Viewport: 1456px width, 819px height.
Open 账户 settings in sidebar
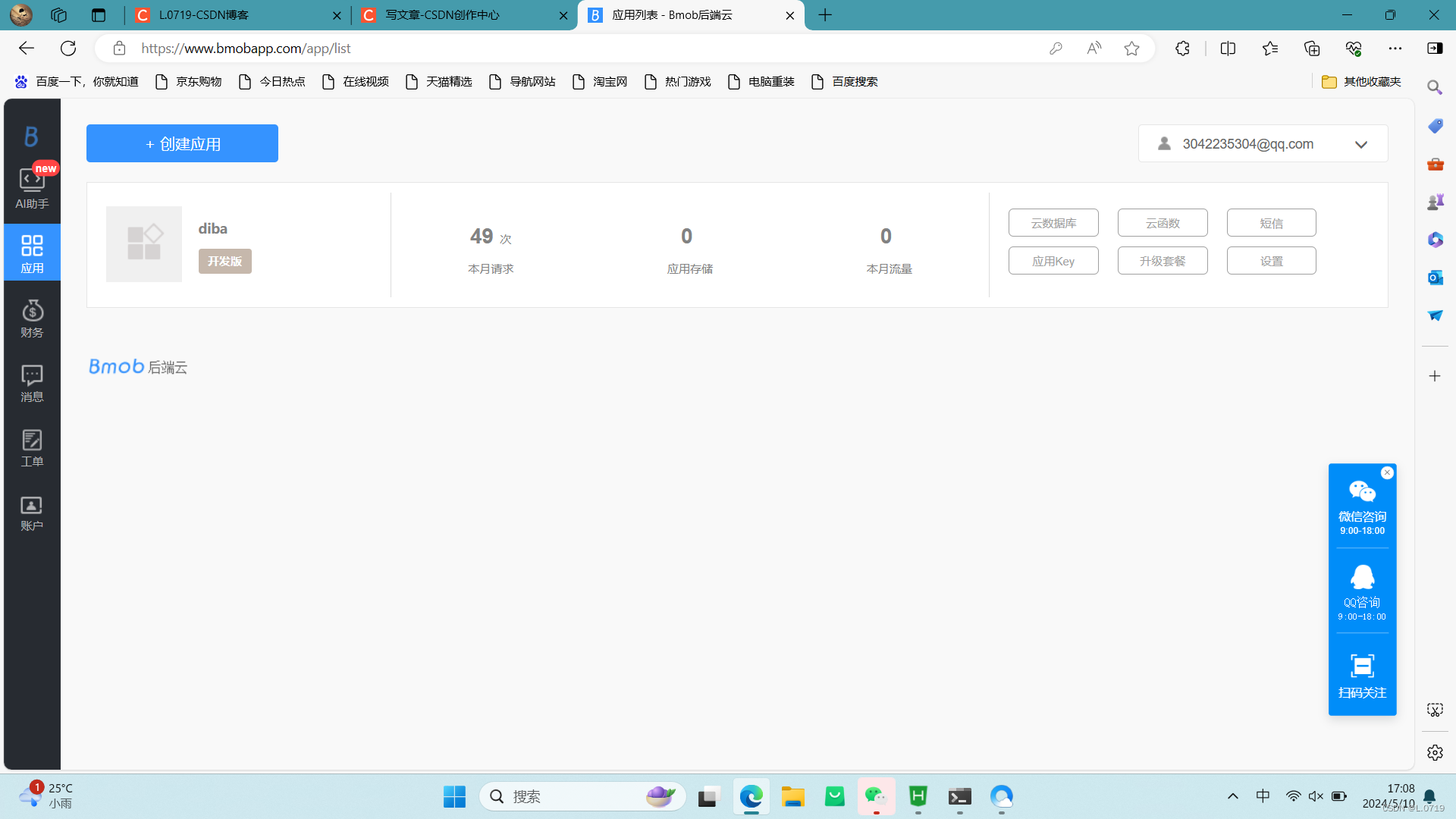[31, 512]
